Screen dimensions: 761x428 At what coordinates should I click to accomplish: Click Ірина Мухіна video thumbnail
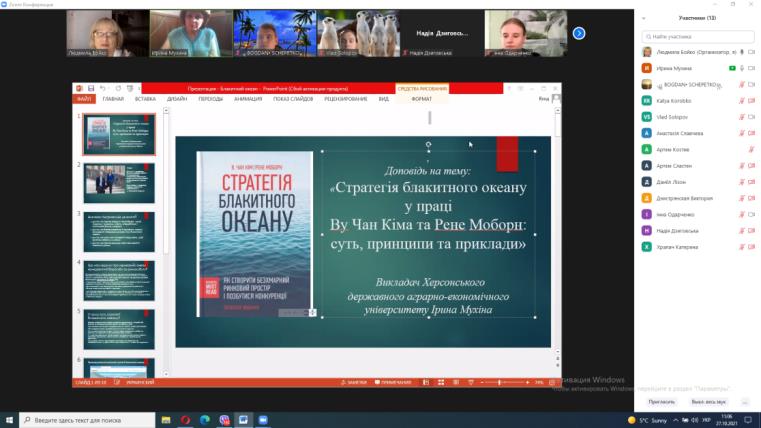191,33
